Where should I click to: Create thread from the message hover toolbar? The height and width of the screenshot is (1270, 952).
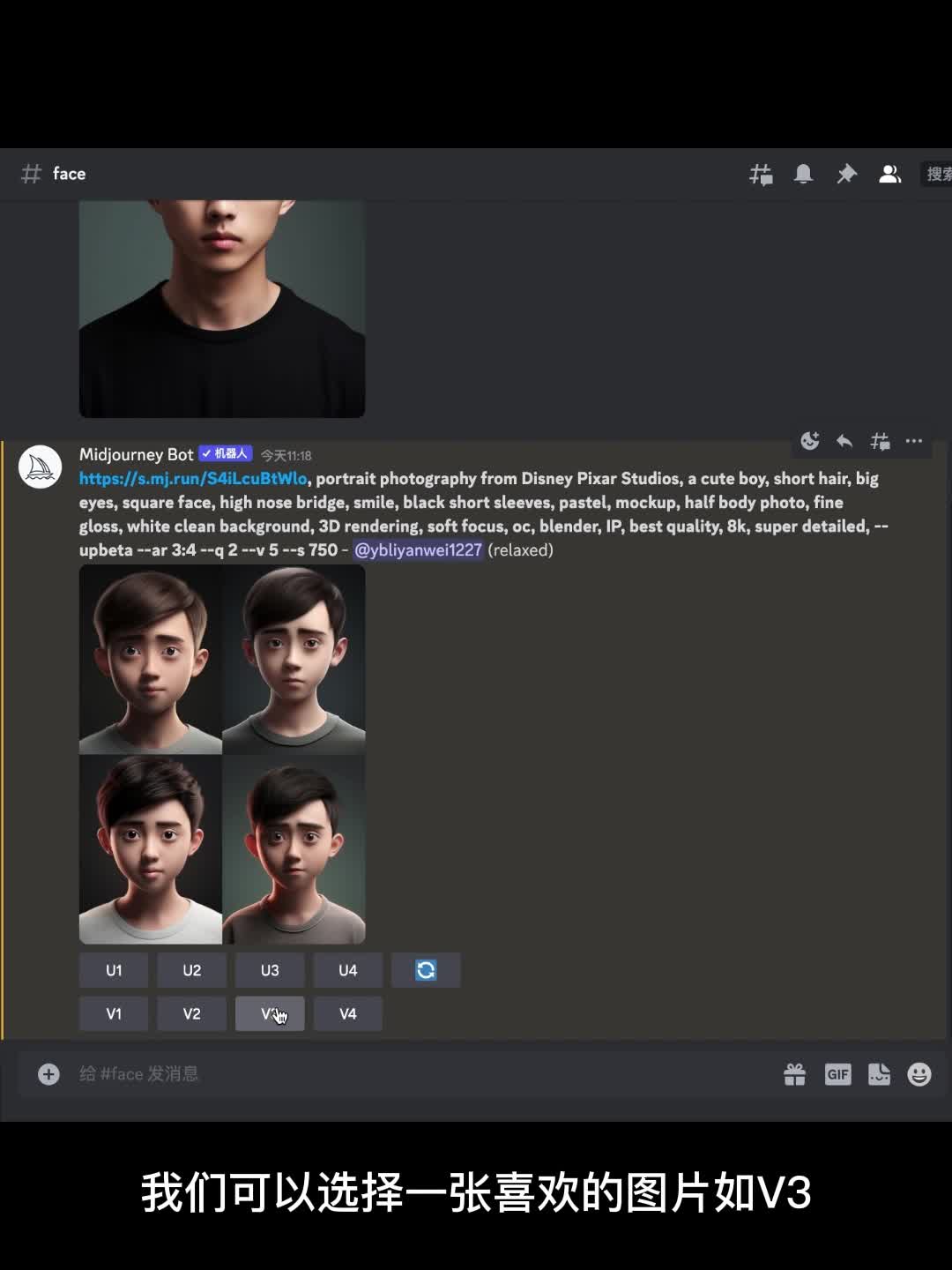[880, 441]
